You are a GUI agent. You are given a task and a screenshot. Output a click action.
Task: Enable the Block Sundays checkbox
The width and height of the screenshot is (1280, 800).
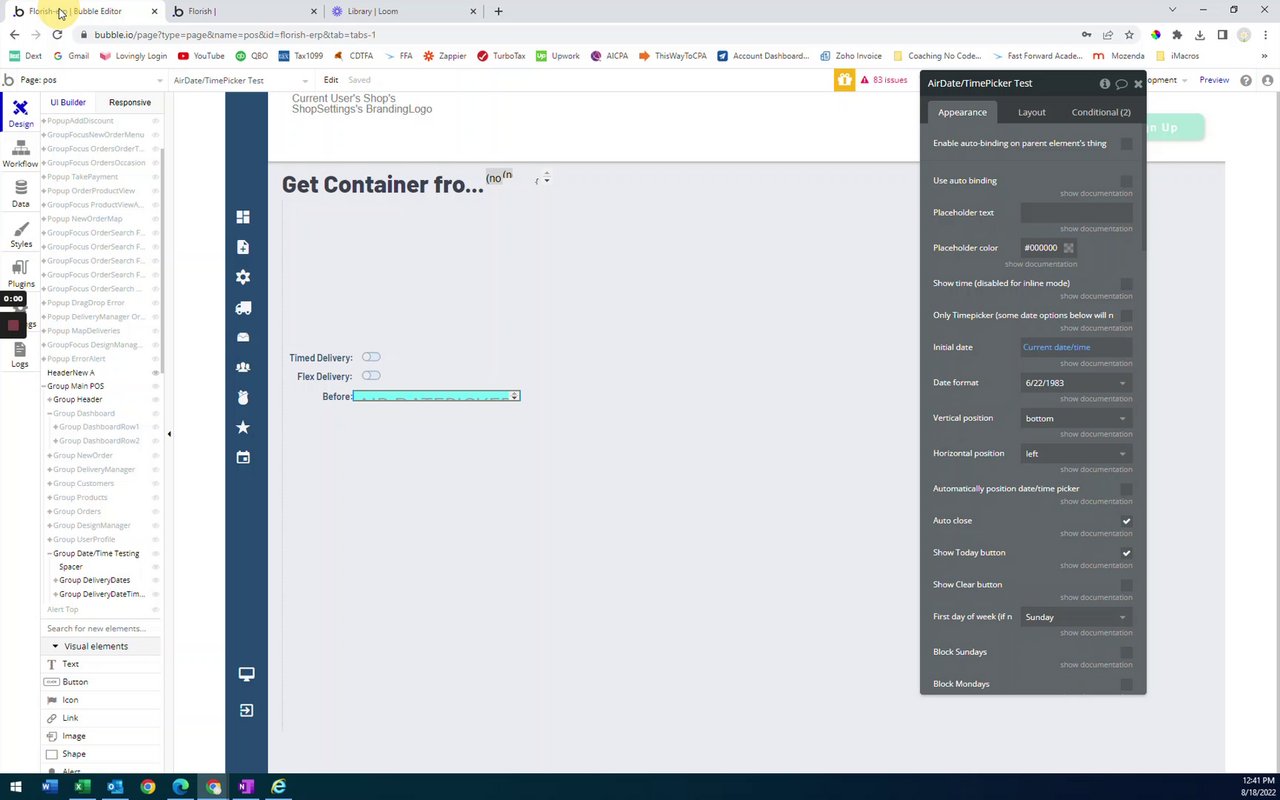1127,652
